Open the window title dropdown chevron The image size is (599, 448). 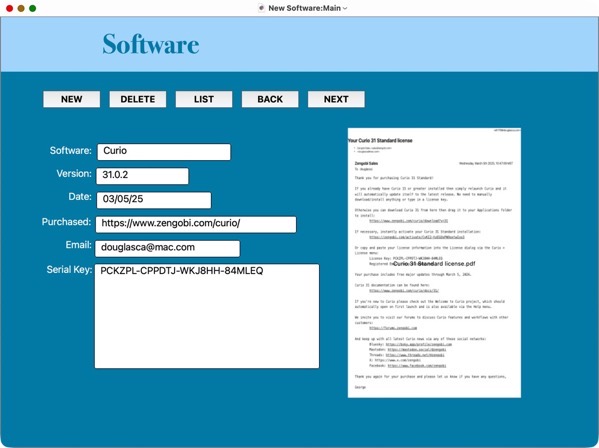345,8
